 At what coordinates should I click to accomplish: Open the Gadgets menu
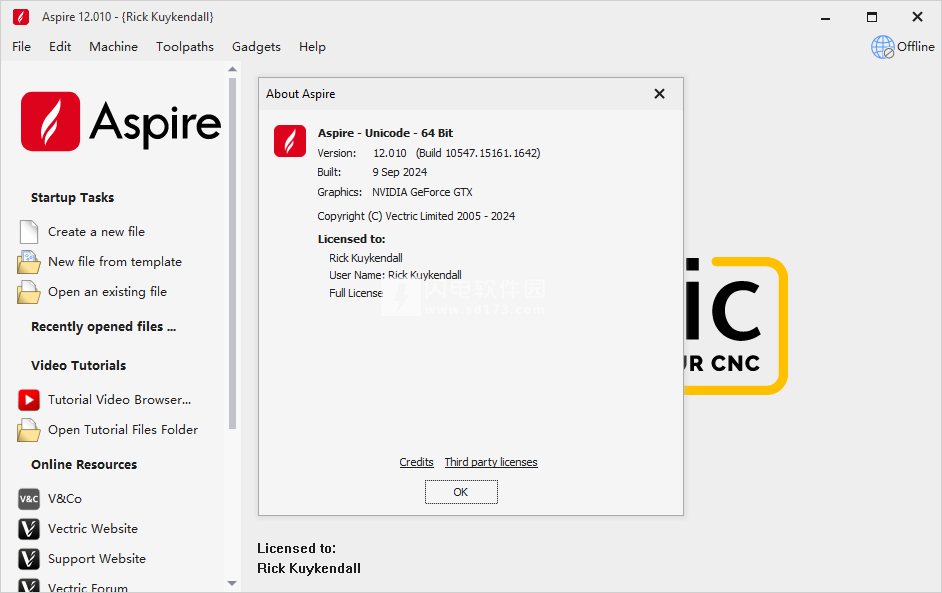pyautogui.click(x=257, y=47)
